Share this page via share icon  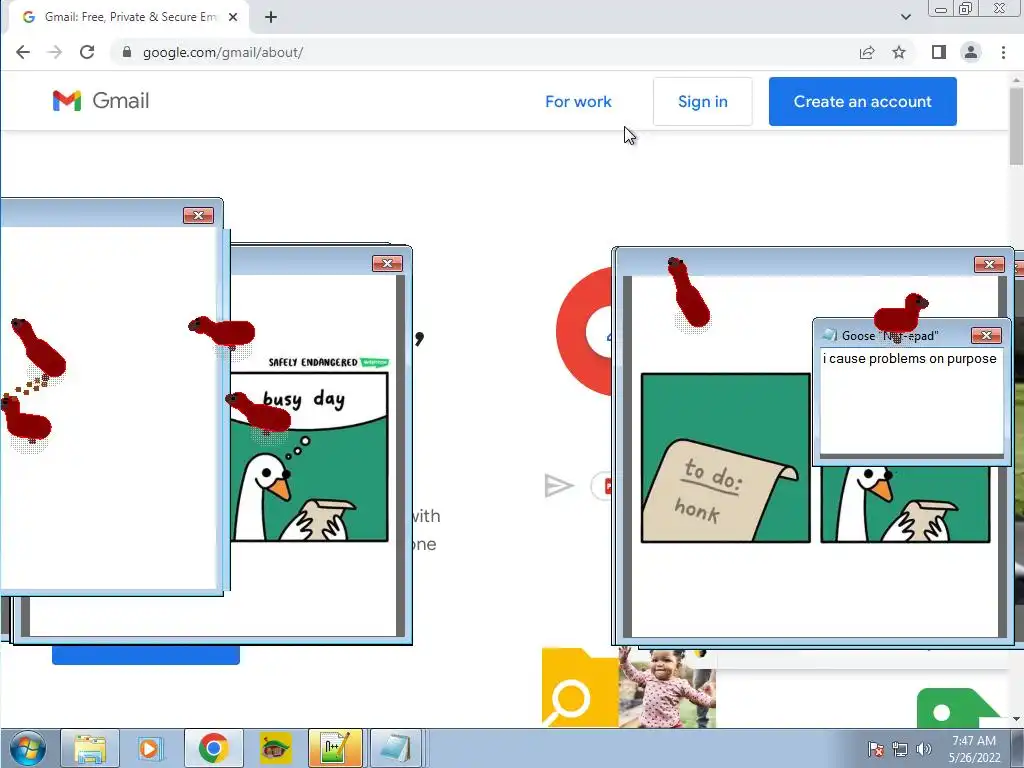(x=867, y=52)
